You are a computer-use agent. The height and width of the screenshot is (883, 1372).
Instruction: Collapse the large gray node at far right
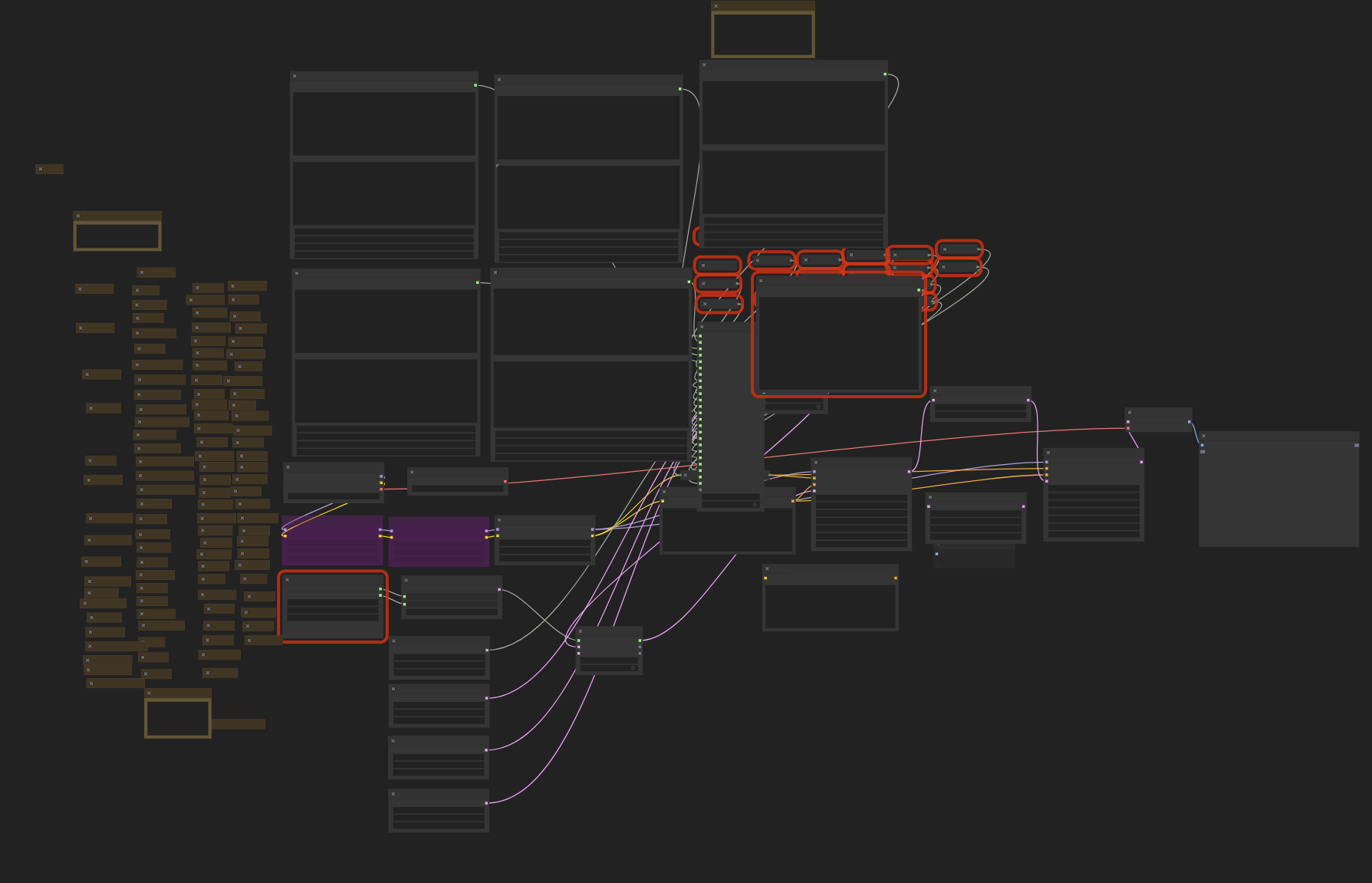1204,436
